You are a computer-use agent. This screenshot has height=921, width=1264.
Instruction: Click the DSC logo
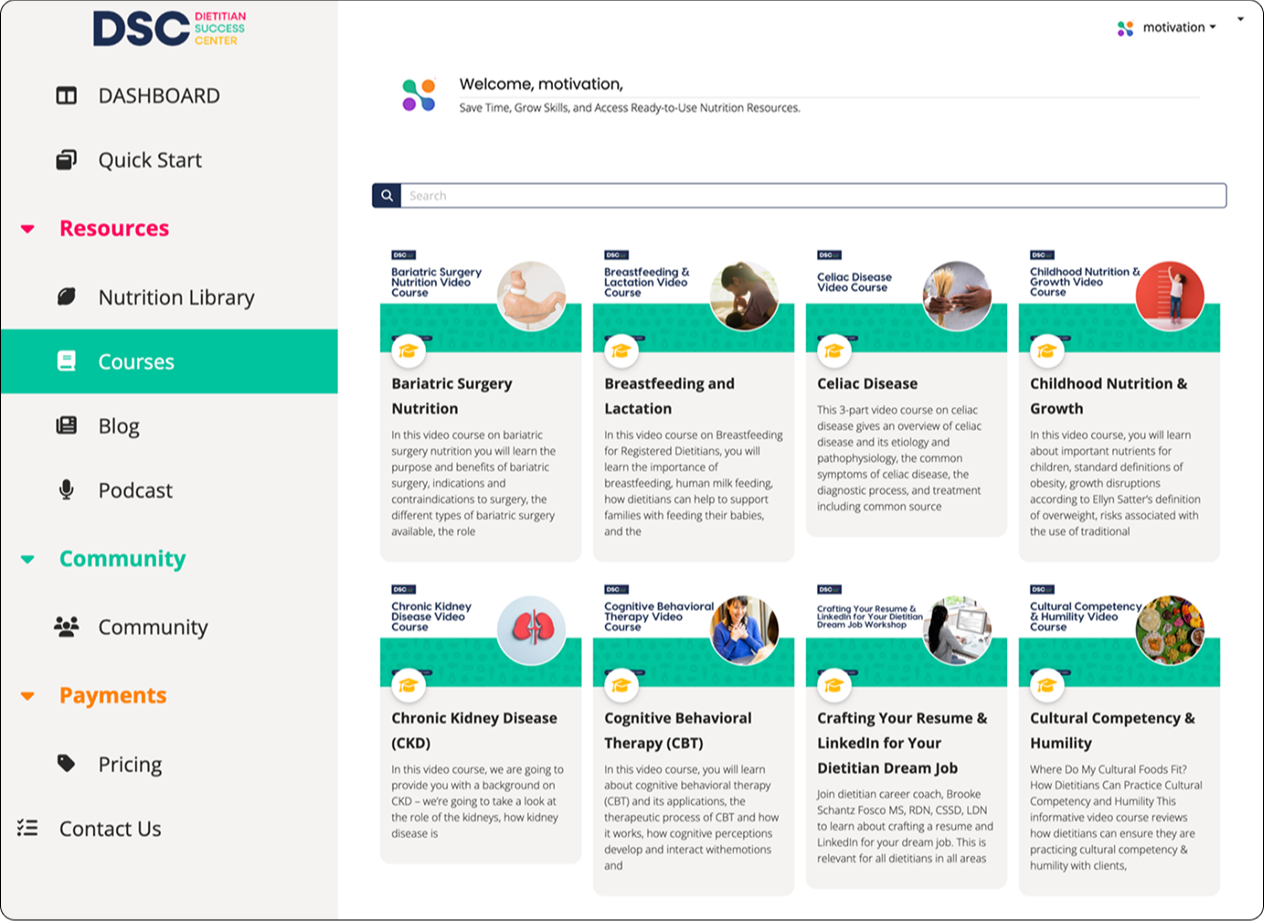168,27
